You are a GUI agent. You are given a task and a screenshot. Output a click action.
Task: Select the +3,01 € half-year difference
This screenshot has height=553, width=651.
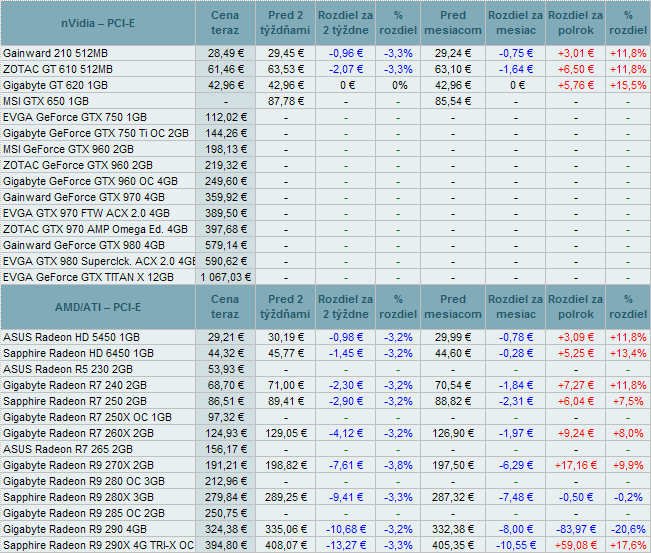coord(576,53)
